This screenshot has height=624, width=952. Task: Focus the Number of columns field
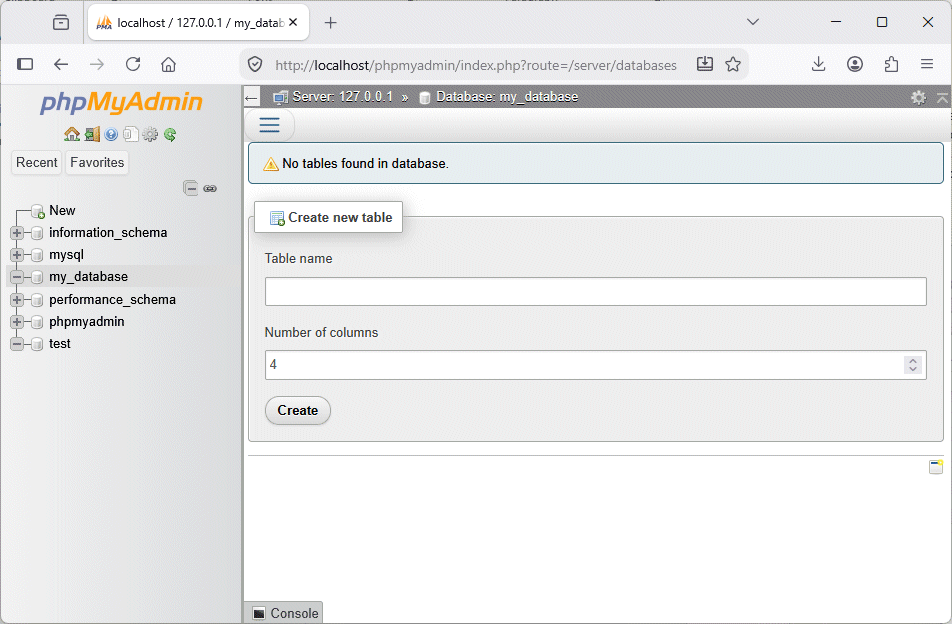[596, 365]
